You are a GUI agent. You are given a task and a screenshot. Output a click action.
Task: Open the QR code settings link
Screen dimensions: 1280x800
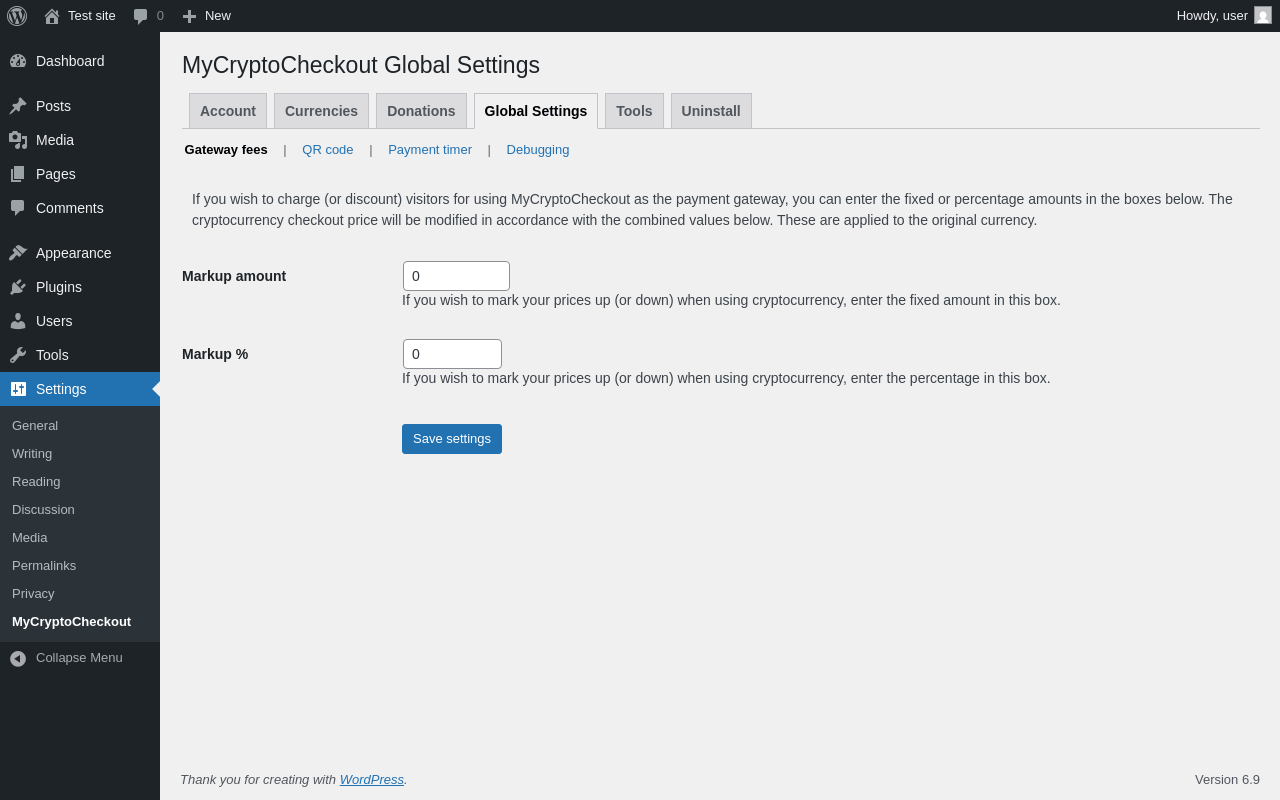coord(328,150)
